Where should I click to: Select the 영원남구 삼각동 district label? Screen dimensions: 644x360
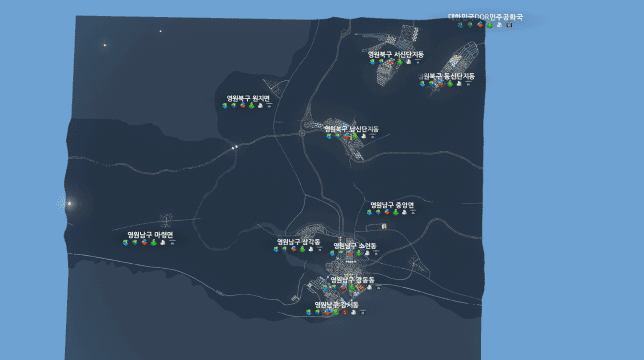click(299, 242)
